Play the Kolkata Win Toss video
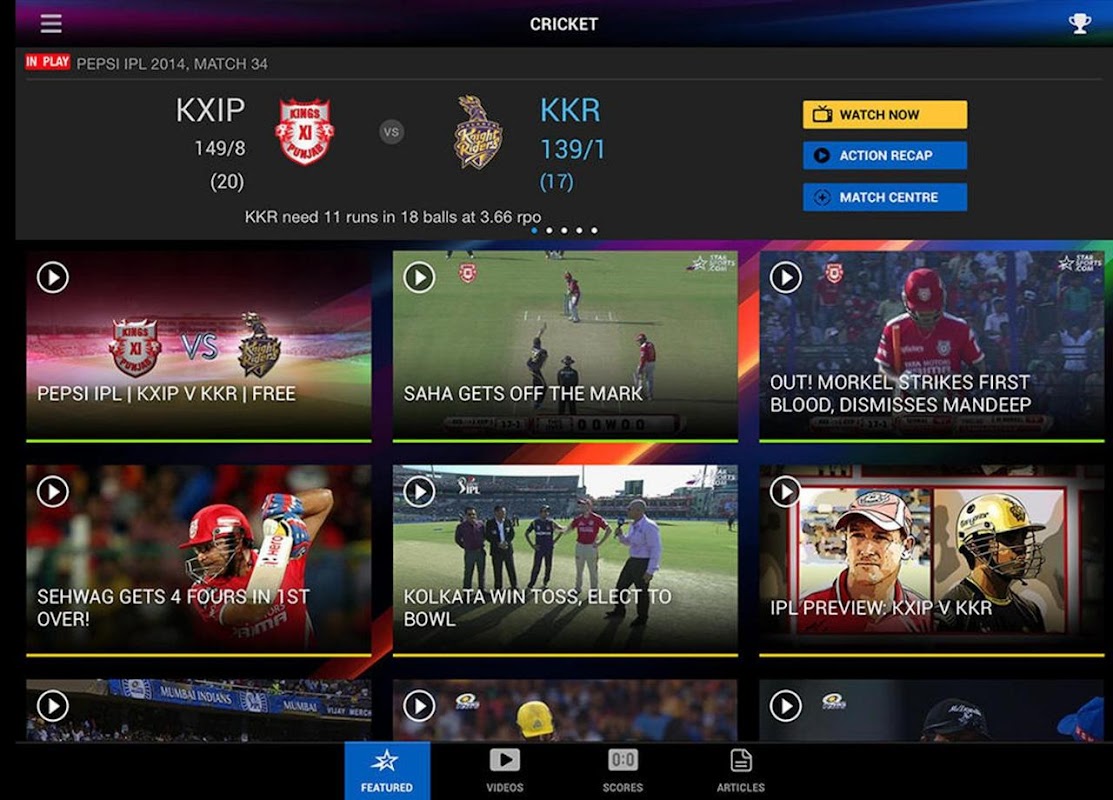The height and width of the screenshot is (800, 1113). tap(420, 491)
